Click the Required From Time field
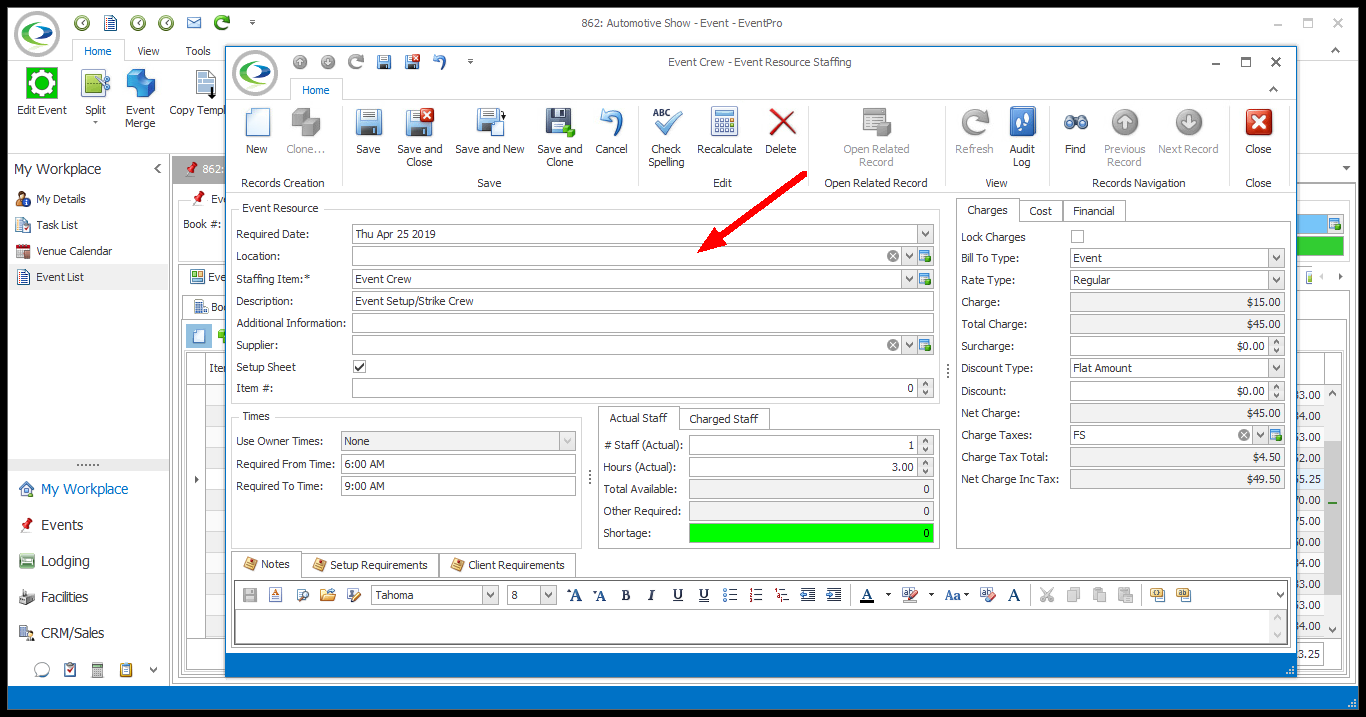 [x=458, y=464]
